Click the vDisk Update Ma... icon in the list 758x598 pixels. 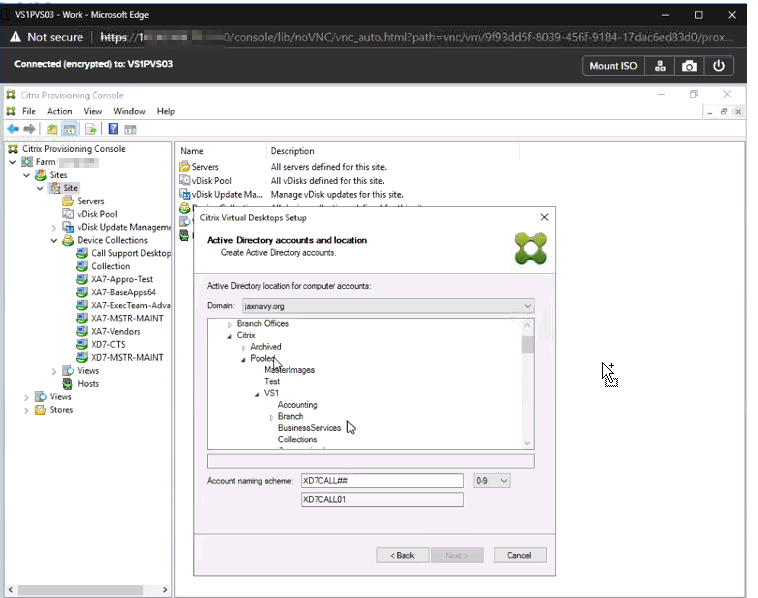coord(184,194)
